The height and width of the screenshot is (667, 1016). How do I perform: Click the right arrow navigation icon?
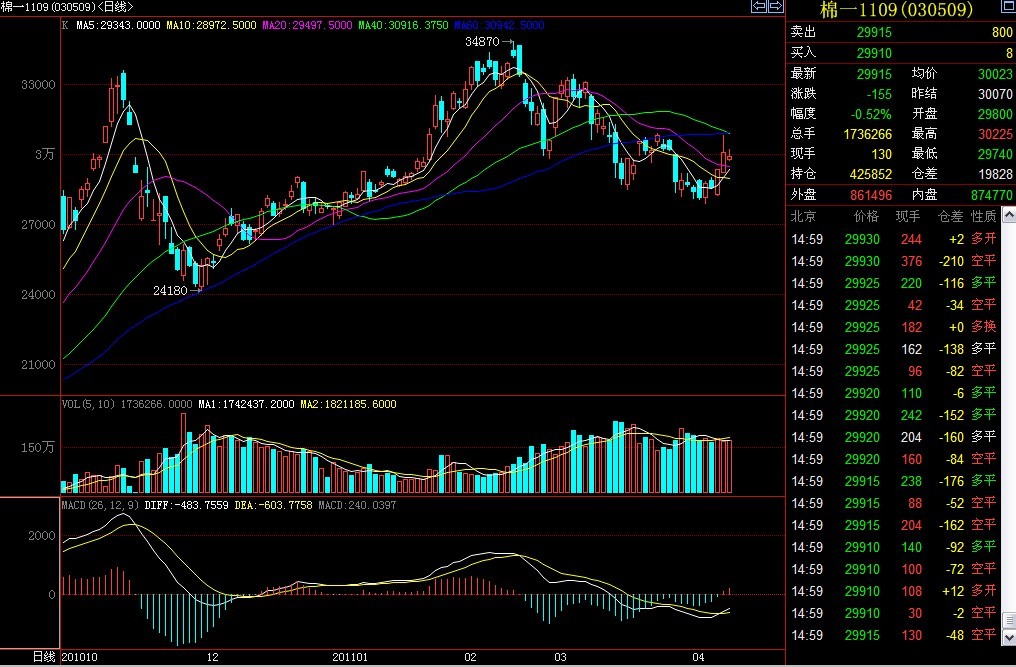coord(774,7)
